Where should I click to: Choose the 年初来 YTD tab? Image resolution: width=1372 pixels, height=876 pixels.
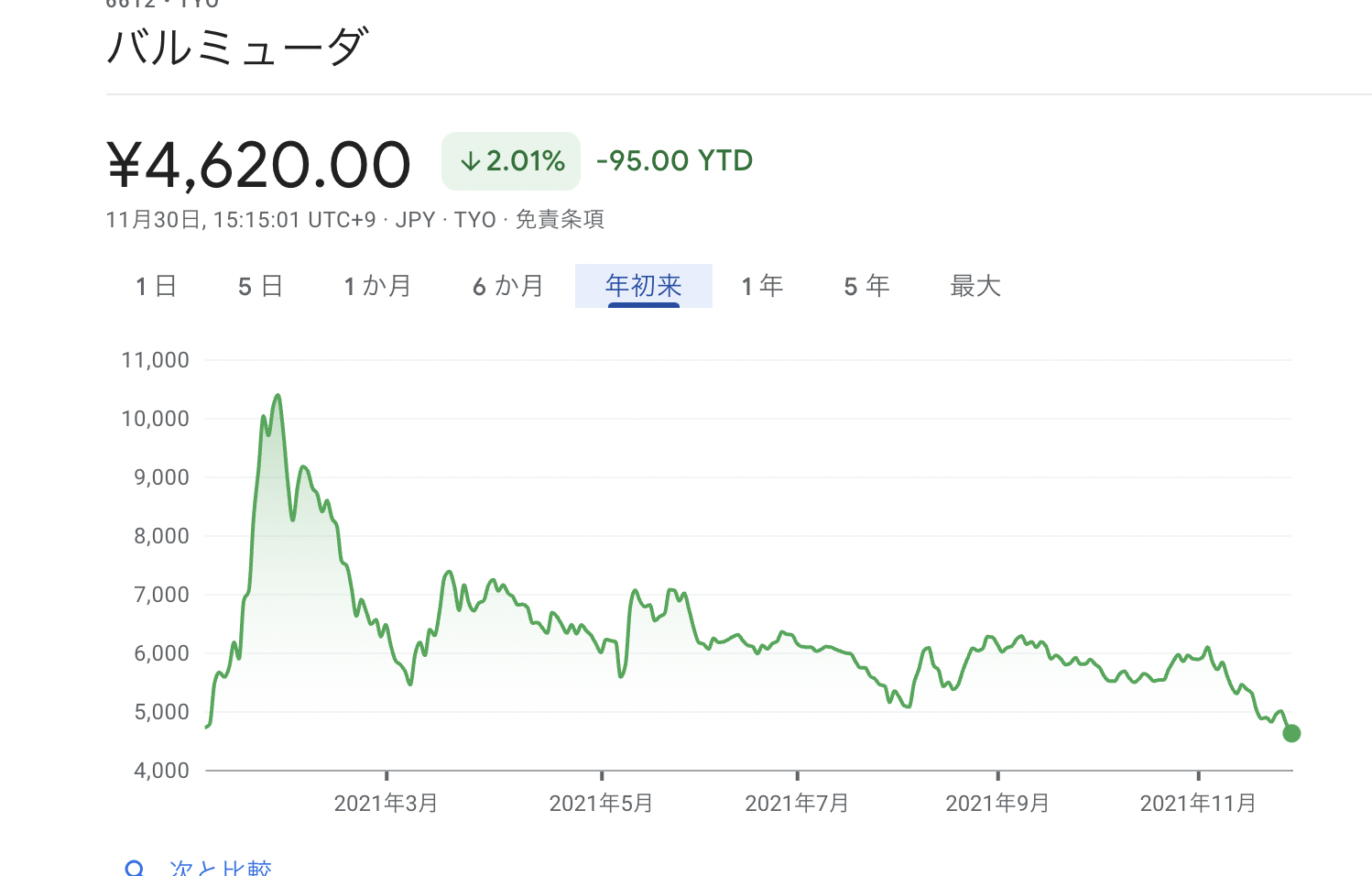pos(644,286)
